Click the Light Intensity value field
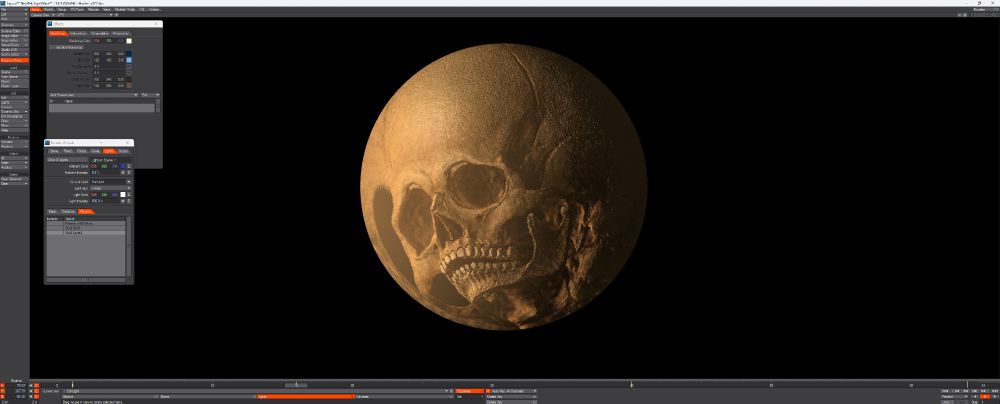This screenshot has height=404, width=1000. [105, 200]
